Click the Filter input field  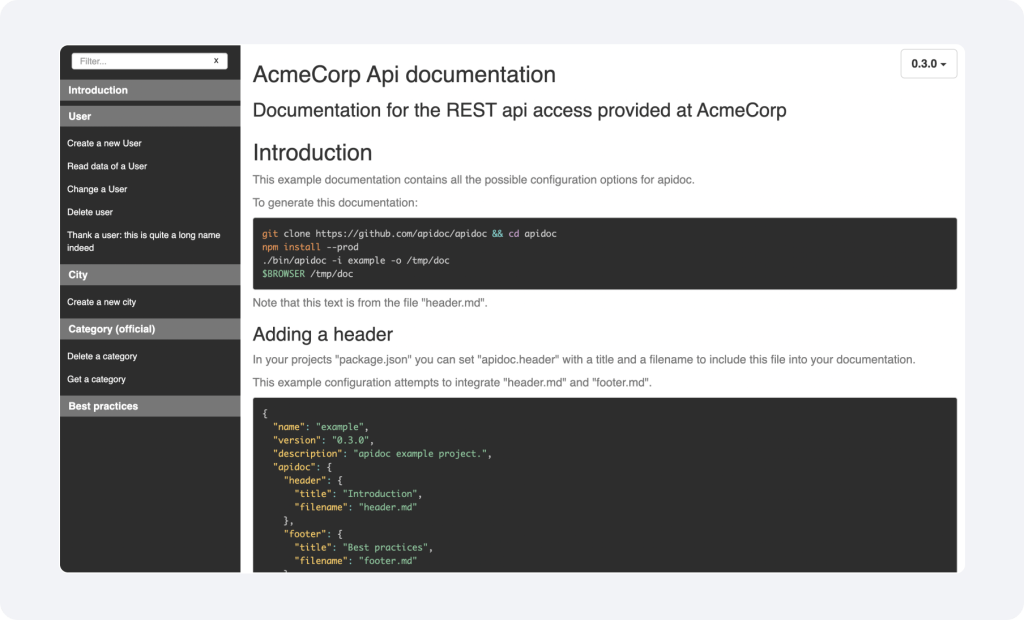150,61
